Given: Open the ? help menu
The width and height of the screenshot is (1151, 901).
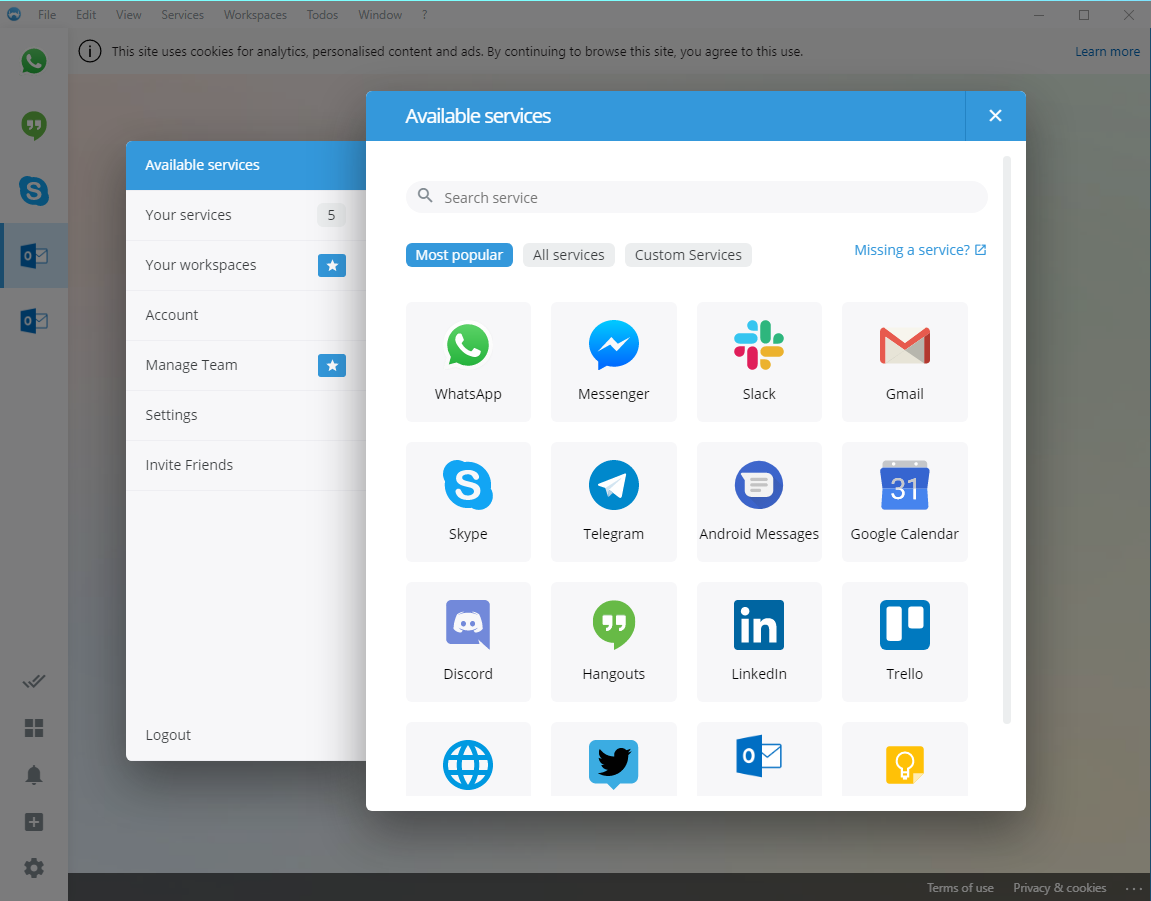Looking at the screenshot, I should click(425, 15).
